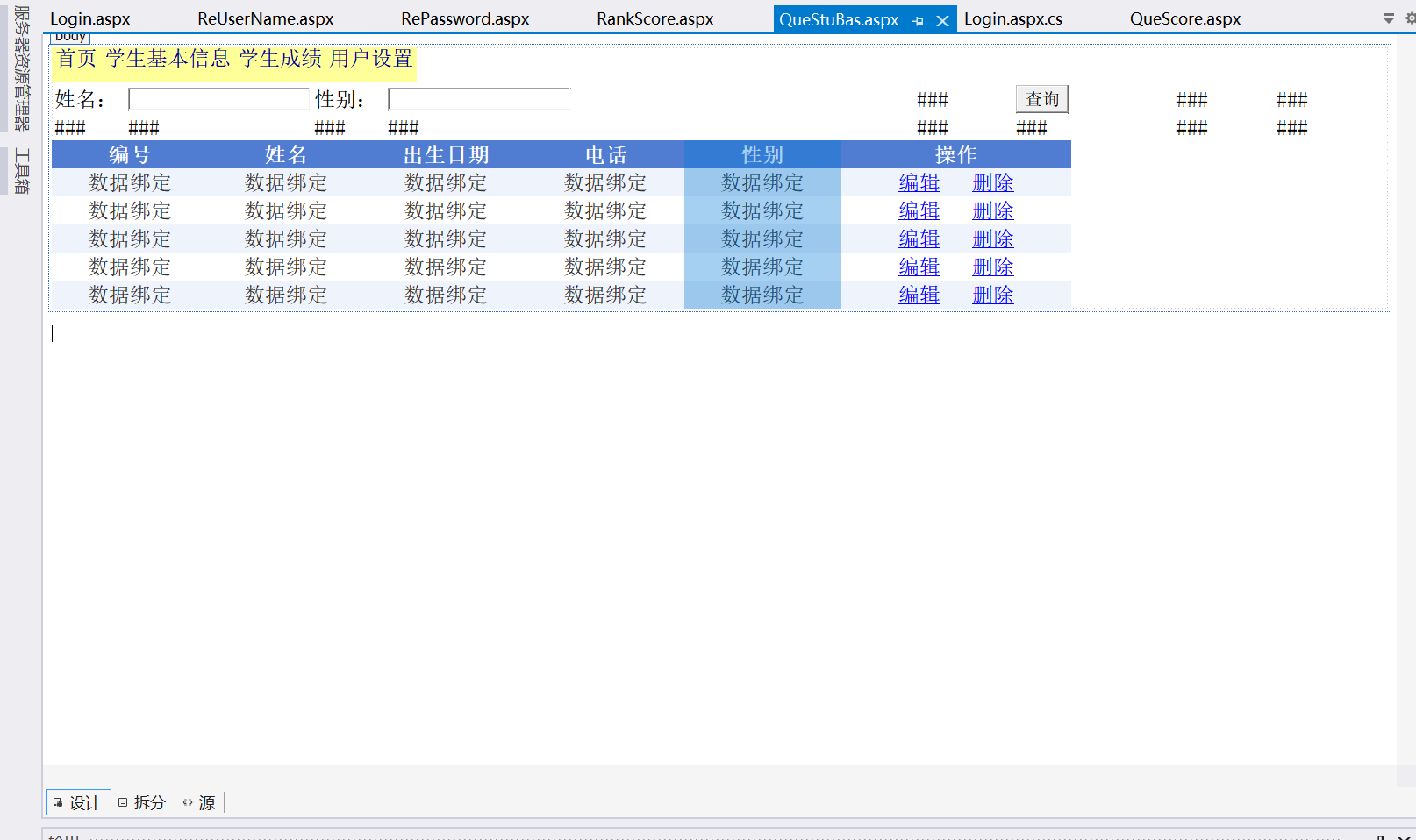Switch to the ReUserName.aspx tab
This screenshot has width=1416, height=840.
265,18
